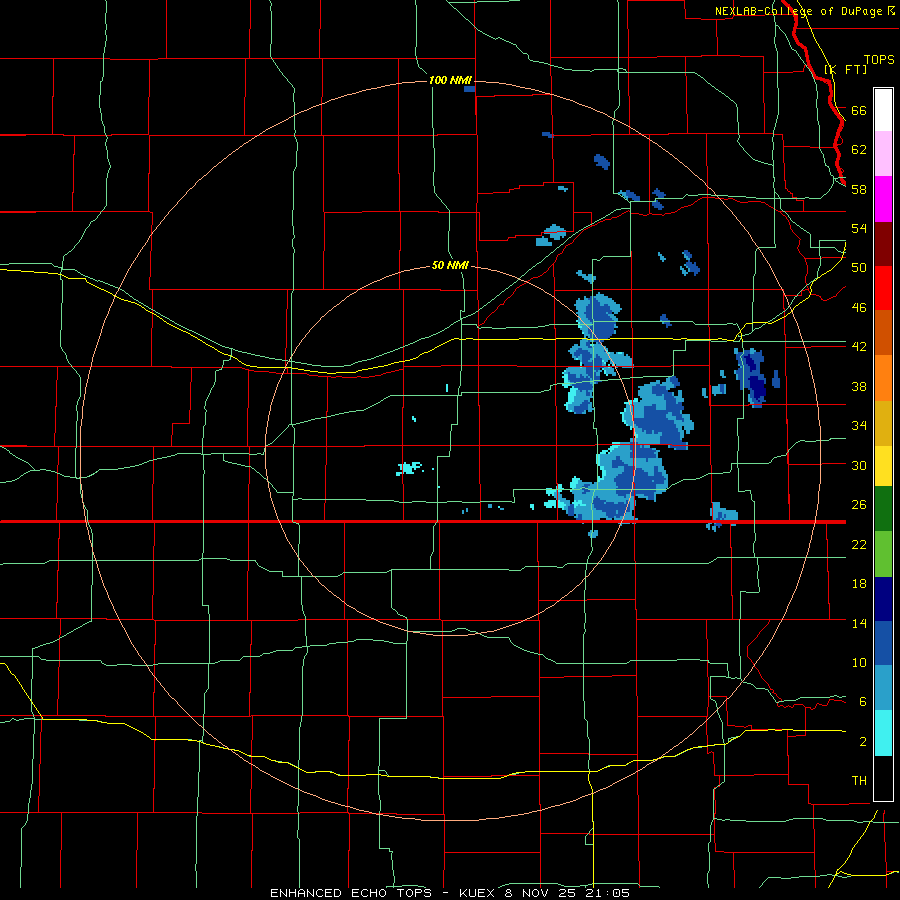Image resolution: width=900 pixels, height=900 pixels.
Task: Click the "62" legend value
Action: pos(859,149)
